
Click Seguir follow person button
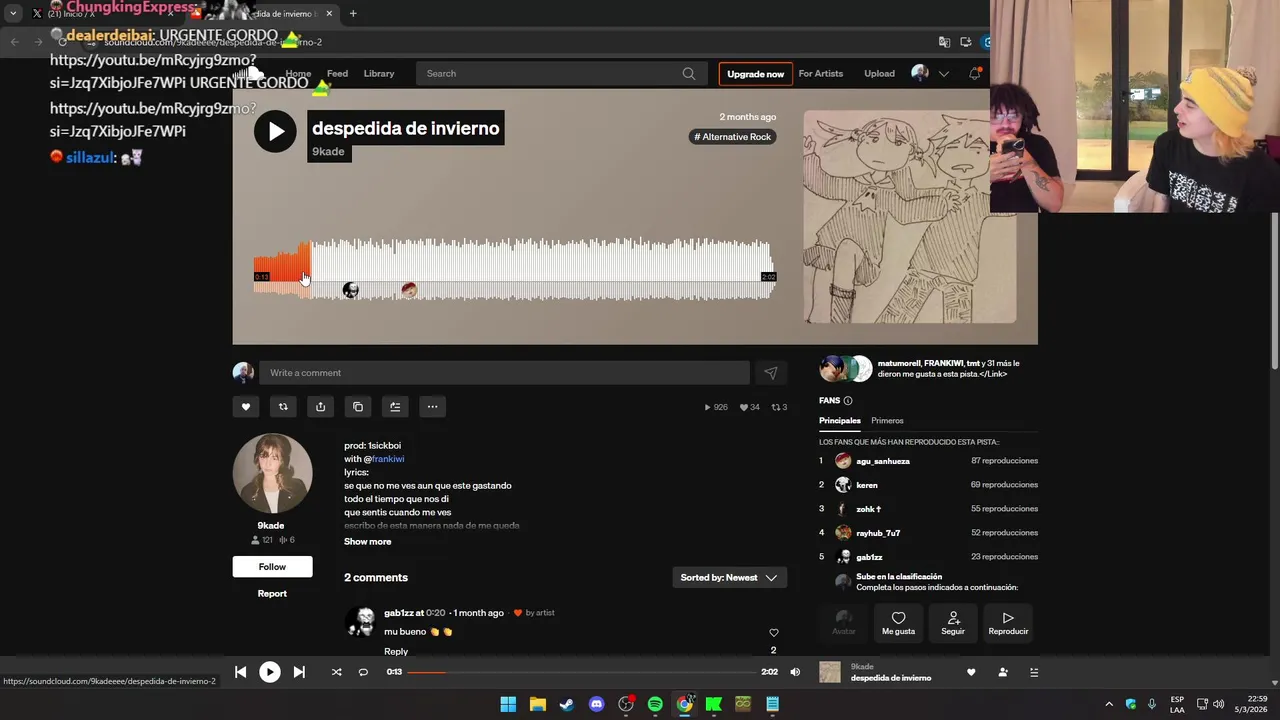(953, 623)
